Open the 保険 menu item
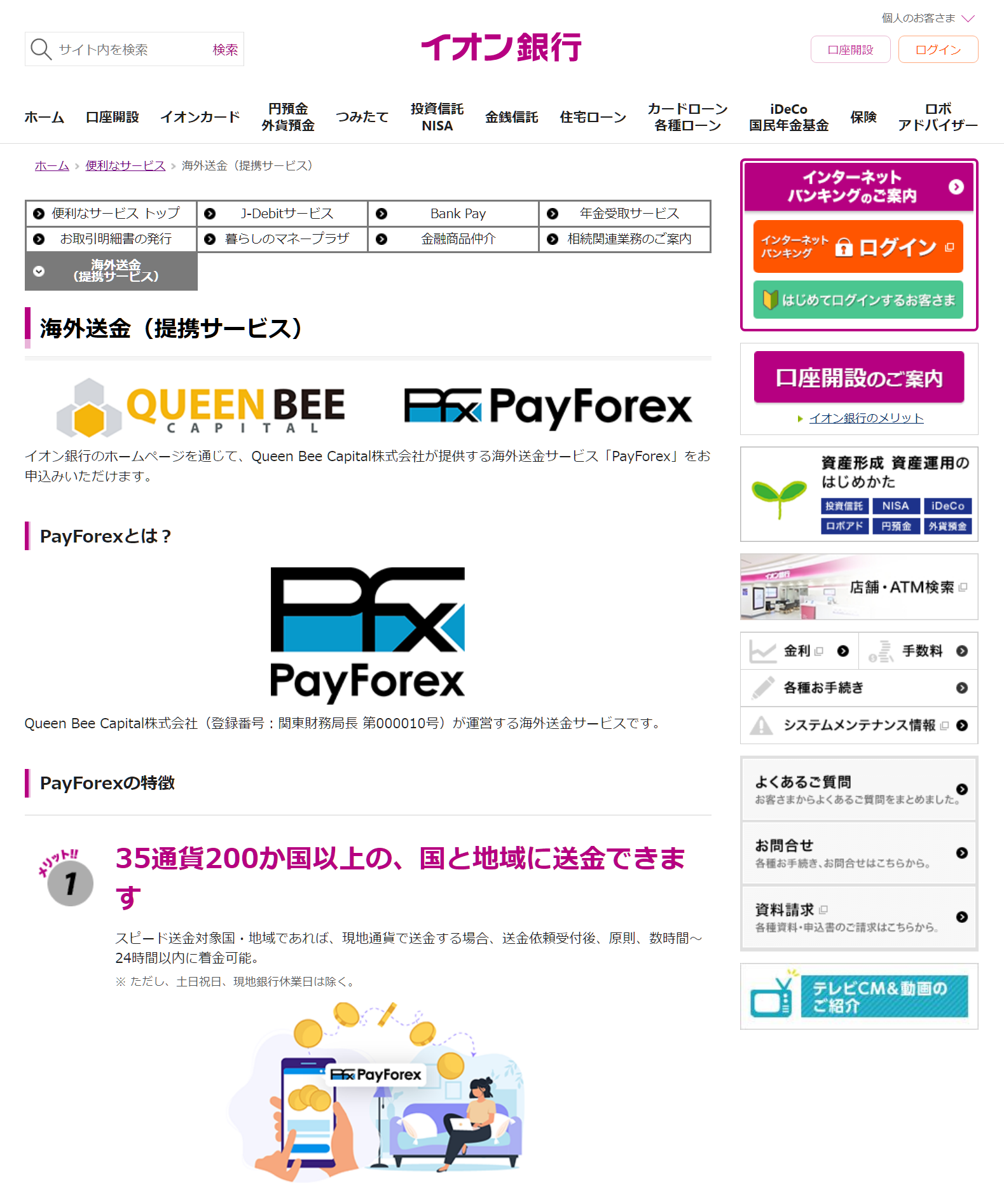This screenshot has width=1004, height=1204. (x=863, y=117)
